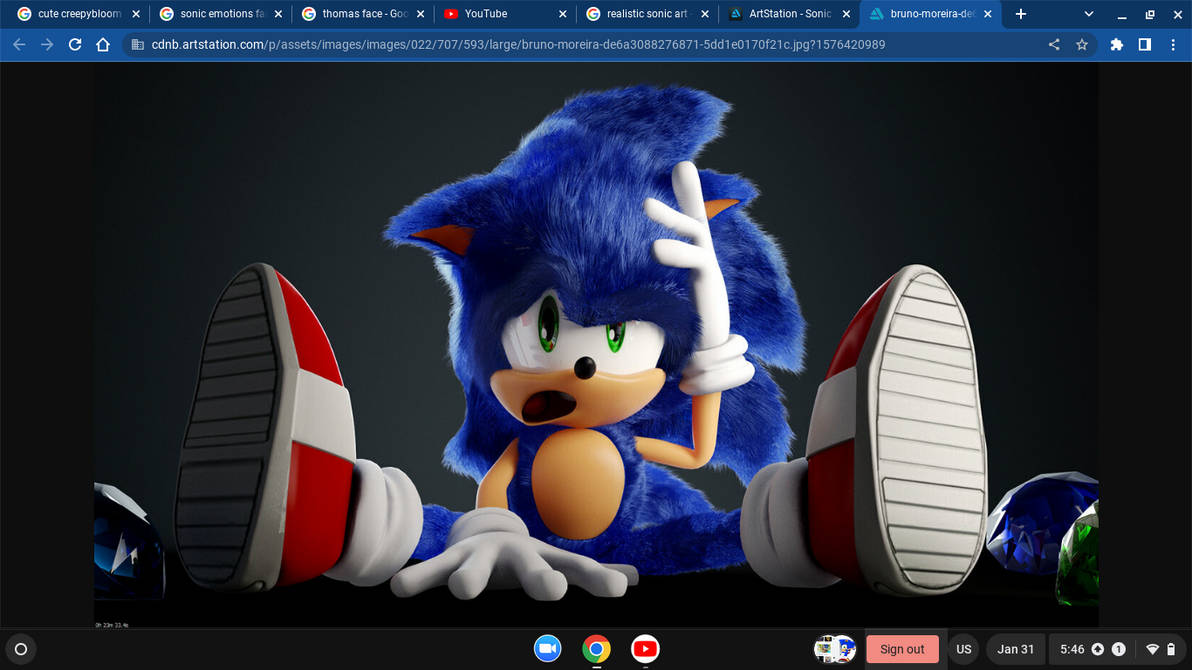The height and width of the screenshot is (670, 1192).
Task: Reload the current page
Action: pos(74,45)
